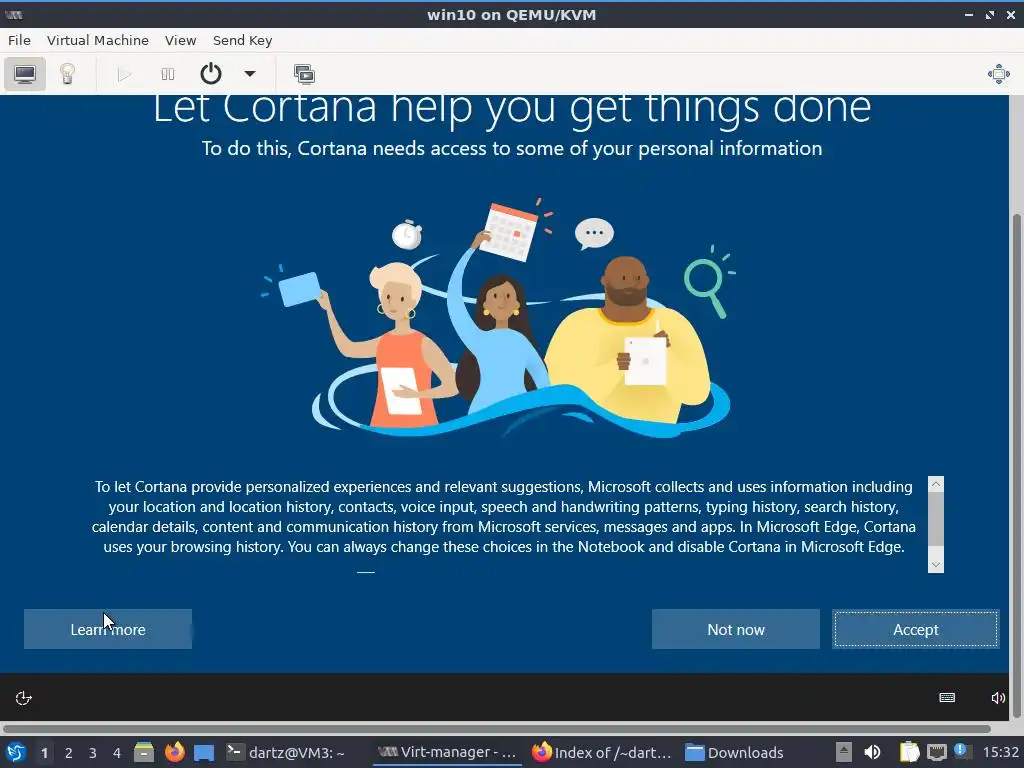Click the Learn more button
1024x768 pixels.
(x=108, y=630)
